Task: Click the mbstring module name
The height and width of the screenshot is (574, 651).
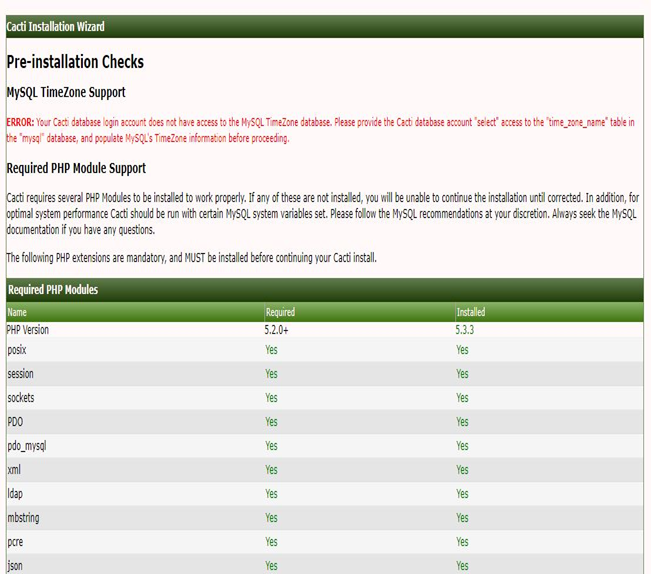Action: click(23, 518)
